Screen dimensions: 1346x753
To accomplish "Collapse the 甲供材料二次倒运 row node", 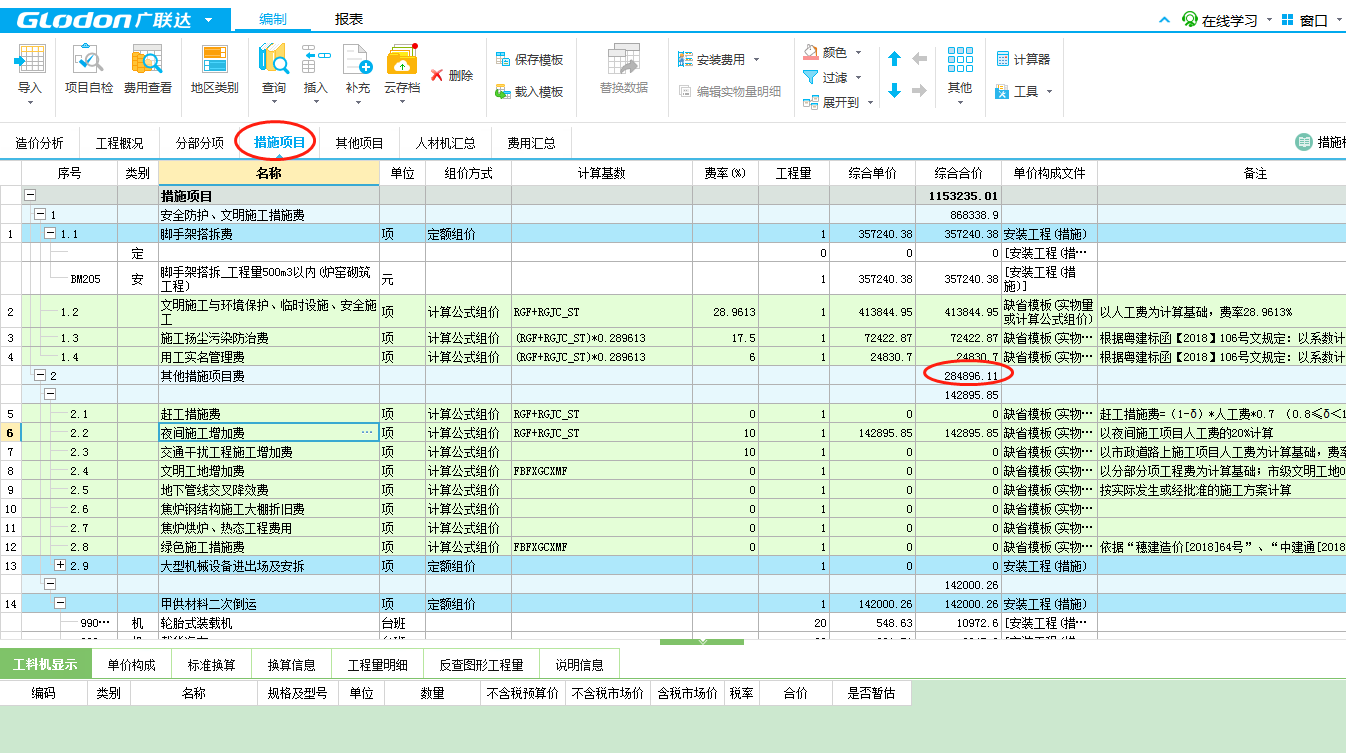I will point(60,603).
